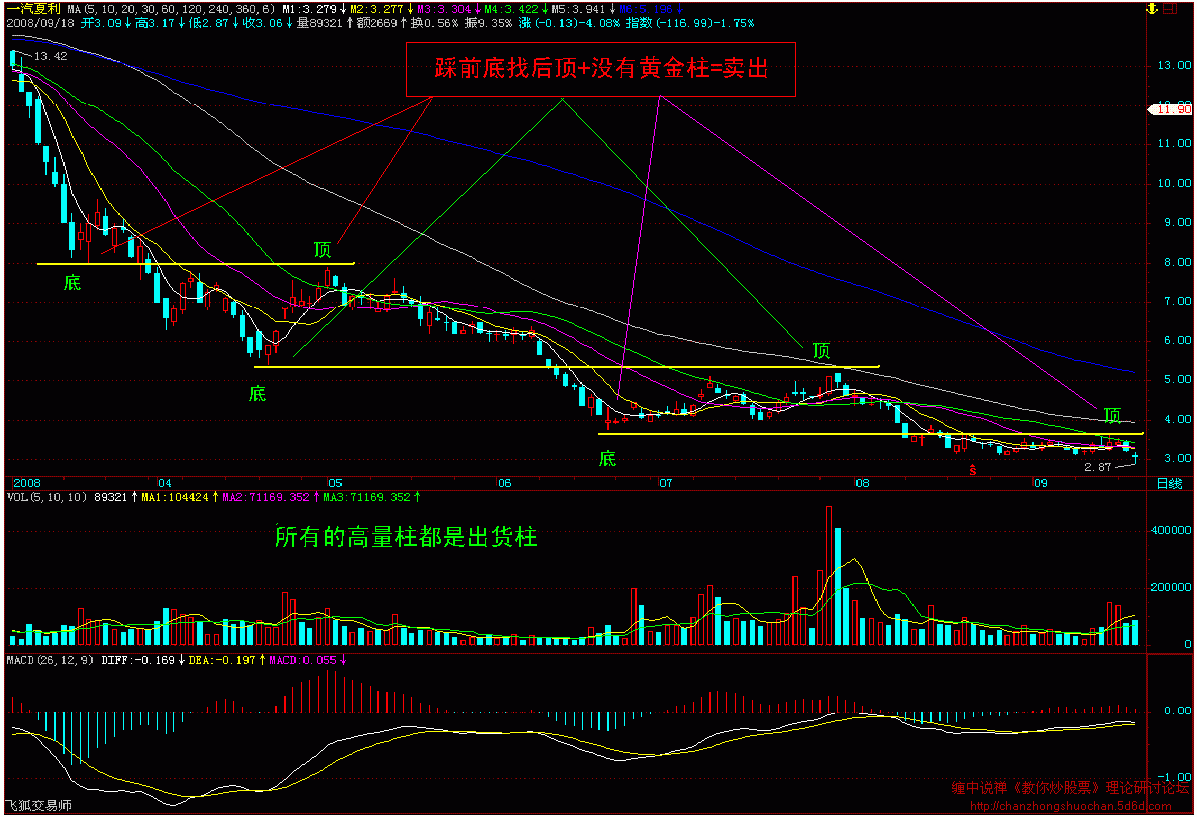Click the 8.00 level on the price axis
Screen dimensions: 1197x817
1171,262
